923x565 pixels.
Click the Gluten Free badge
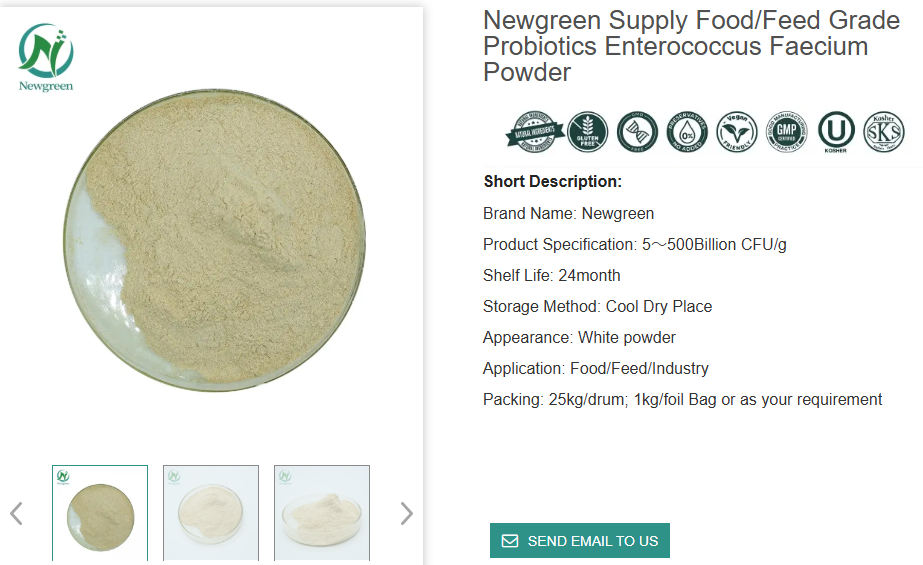587,131
